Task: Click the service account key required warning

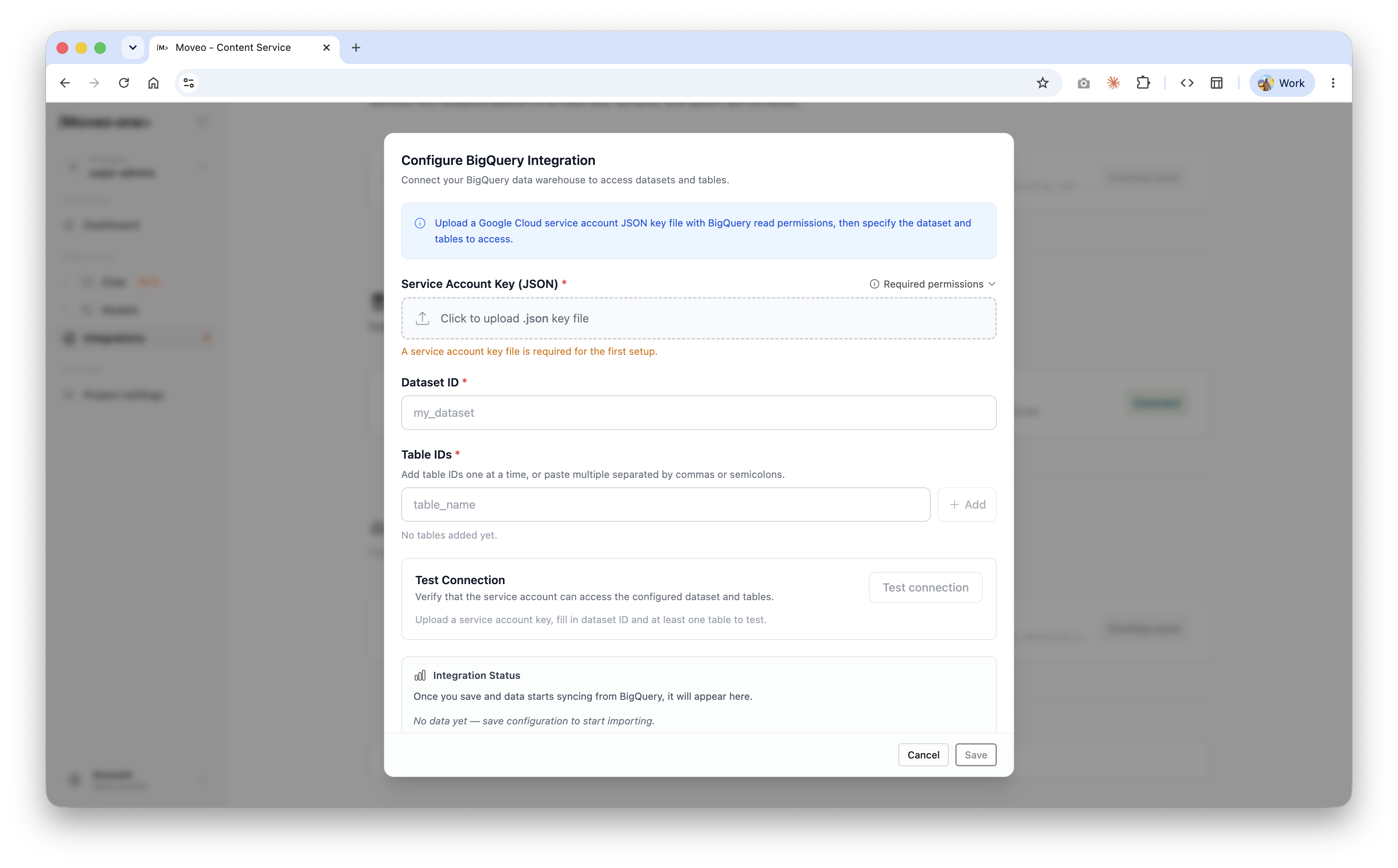Action: [x=529, y=351]
